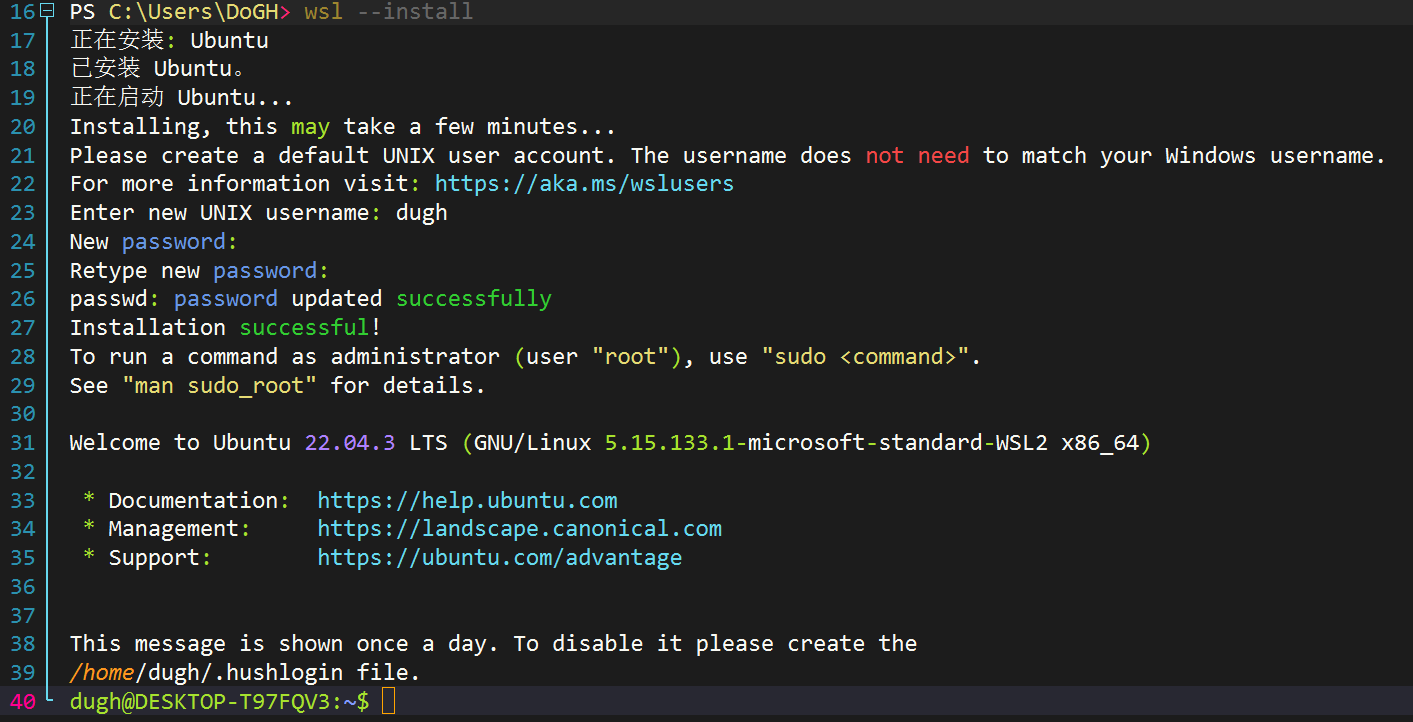This screenshot has height=722, width=1413.
Task: Click the '/home/dugh/.hushlogin file.' text
Action: coord(245,673)
